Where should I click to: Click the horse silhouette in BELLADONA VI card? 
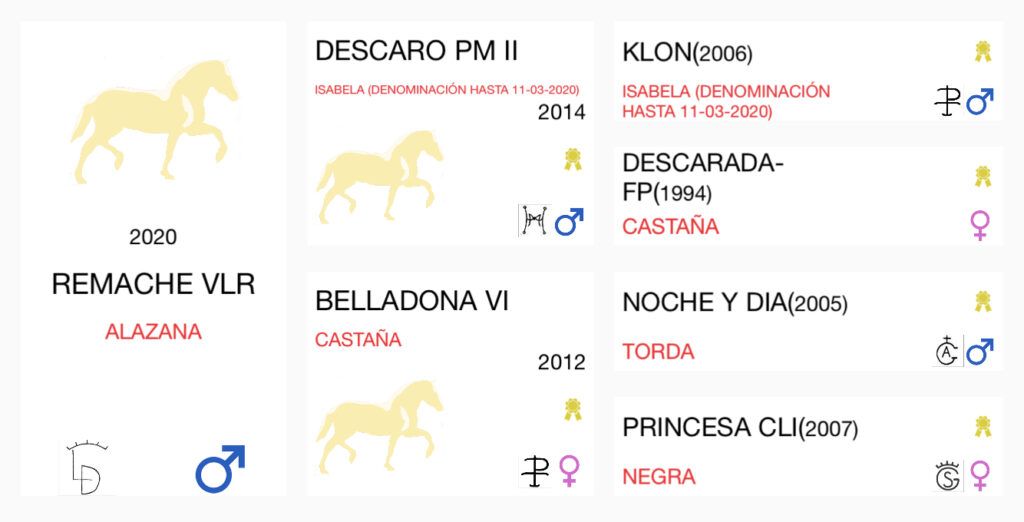point(379,427)
